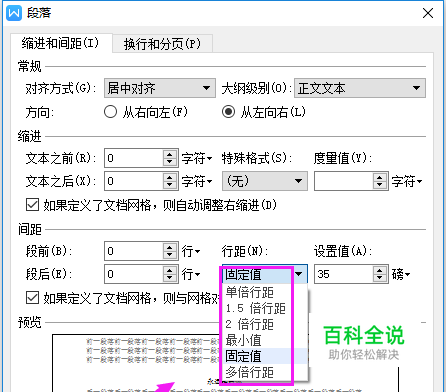Click the 段前 spacing input field

[x=134, y=251]
